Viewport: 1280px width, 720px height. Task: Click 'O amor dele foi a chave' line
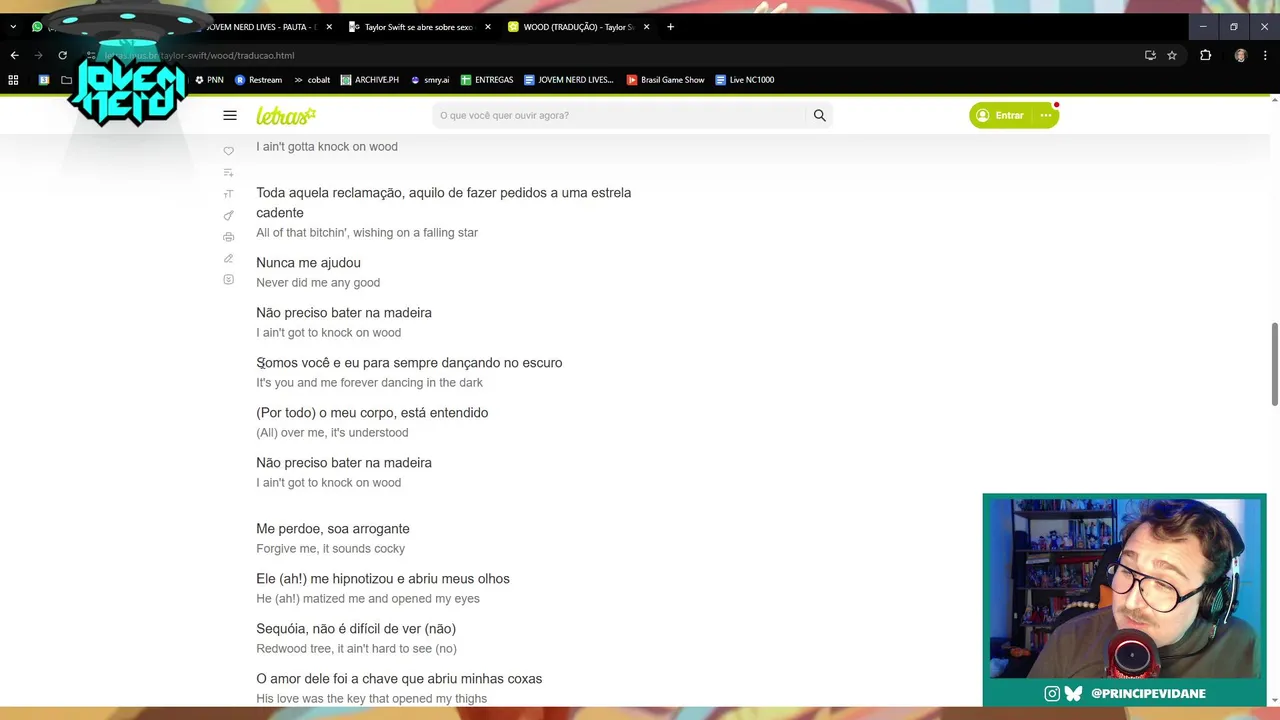pyautogui.click(x=399, y=678)
